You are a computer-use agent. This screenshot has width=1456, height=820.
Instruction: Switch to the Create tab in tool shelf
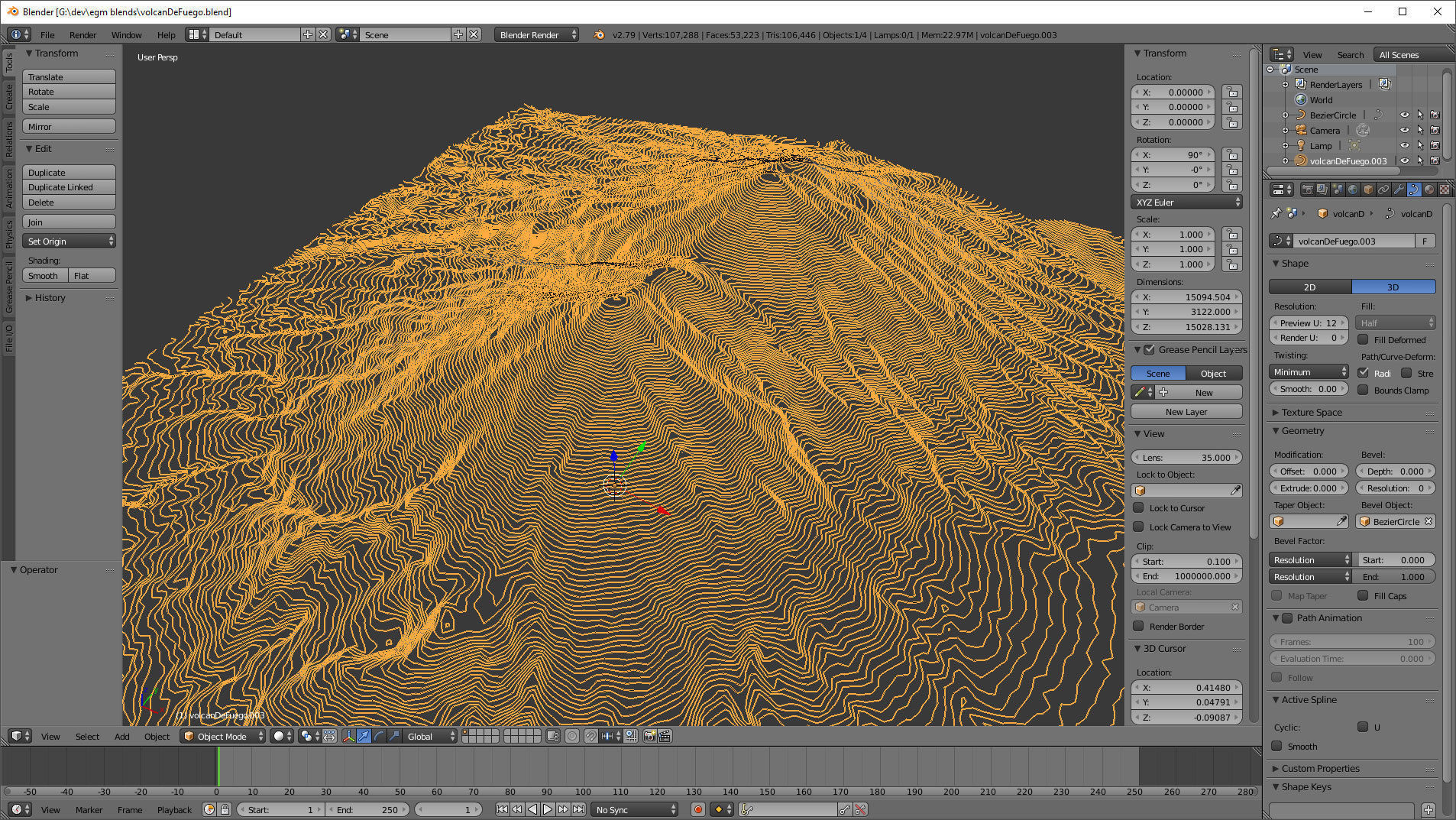click(8, 96)
